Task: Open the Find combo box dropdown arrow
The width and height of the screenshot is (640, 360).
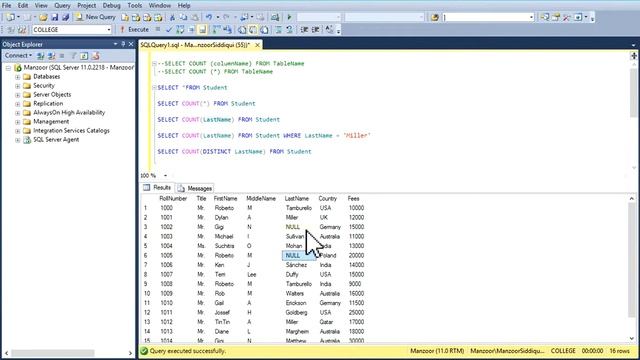Action: pyautogui.click(x=531, y=17)
